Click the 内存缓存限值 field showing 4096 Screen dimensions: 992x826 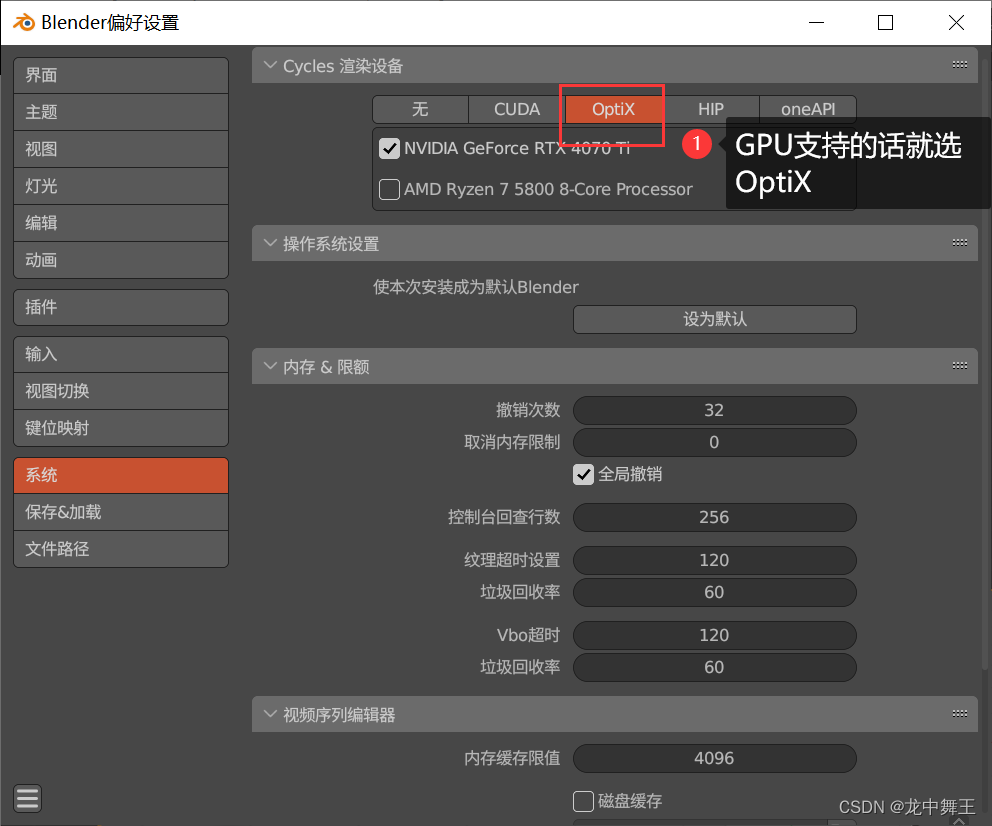[714, 758]
